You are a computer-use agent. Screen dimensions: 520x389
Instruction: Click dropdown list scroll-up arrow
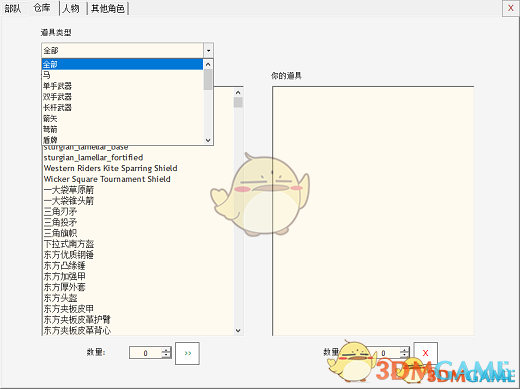tap(208, 64)
